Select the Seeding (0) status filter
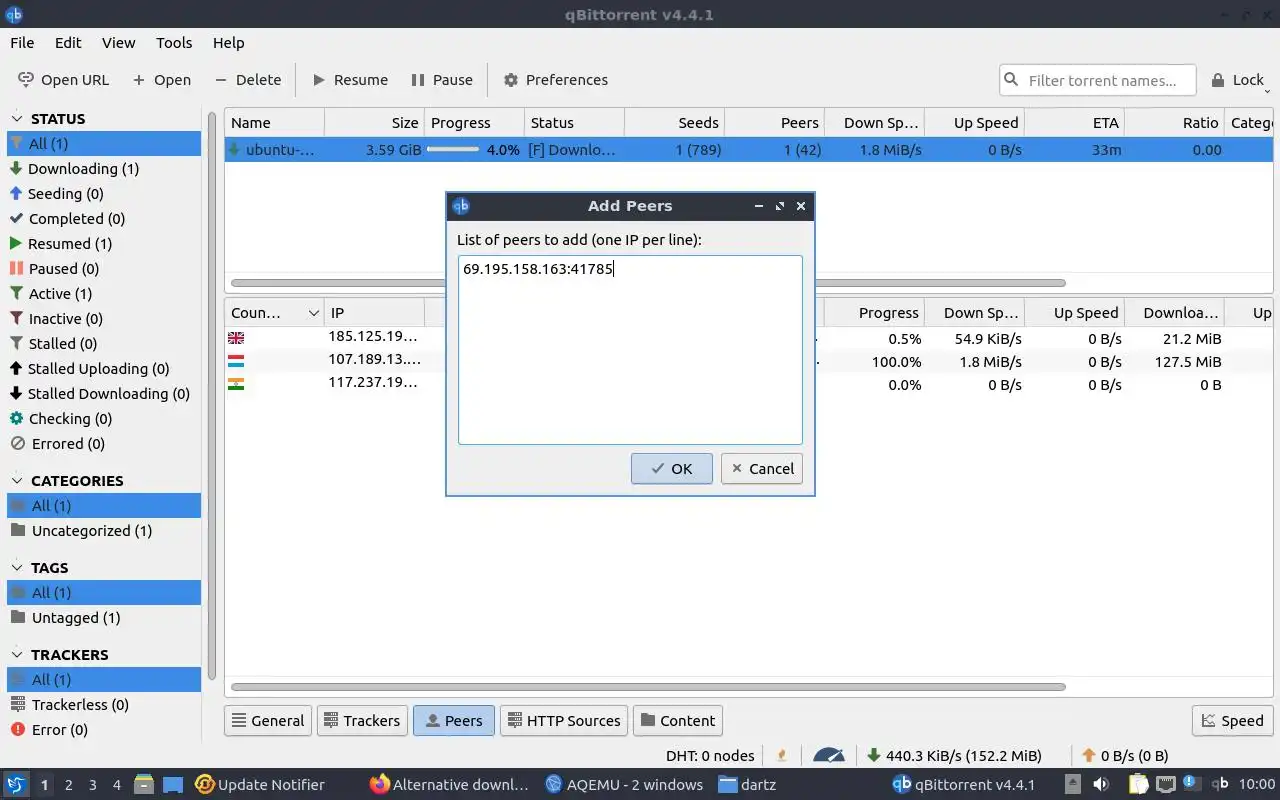The height and width of the screenshot is (800, 1280). click(x=104, y=194)
